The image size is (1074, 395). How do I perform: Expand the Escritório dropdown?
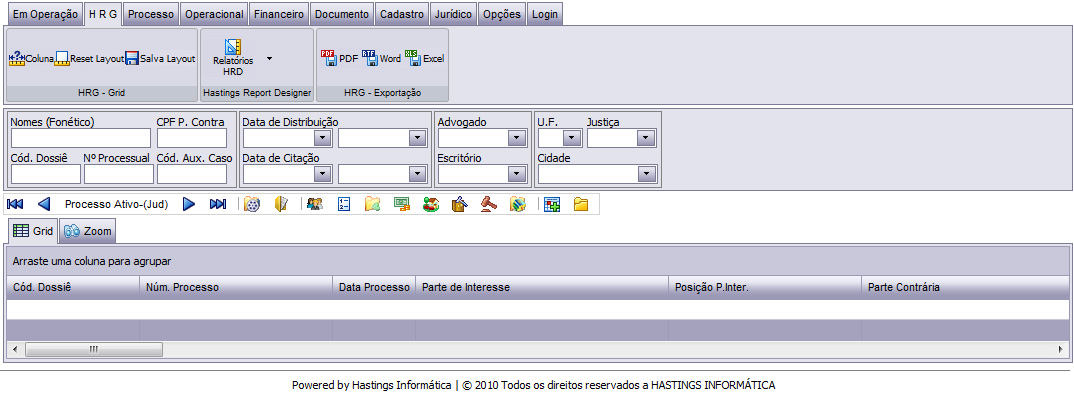pos(516,174)
